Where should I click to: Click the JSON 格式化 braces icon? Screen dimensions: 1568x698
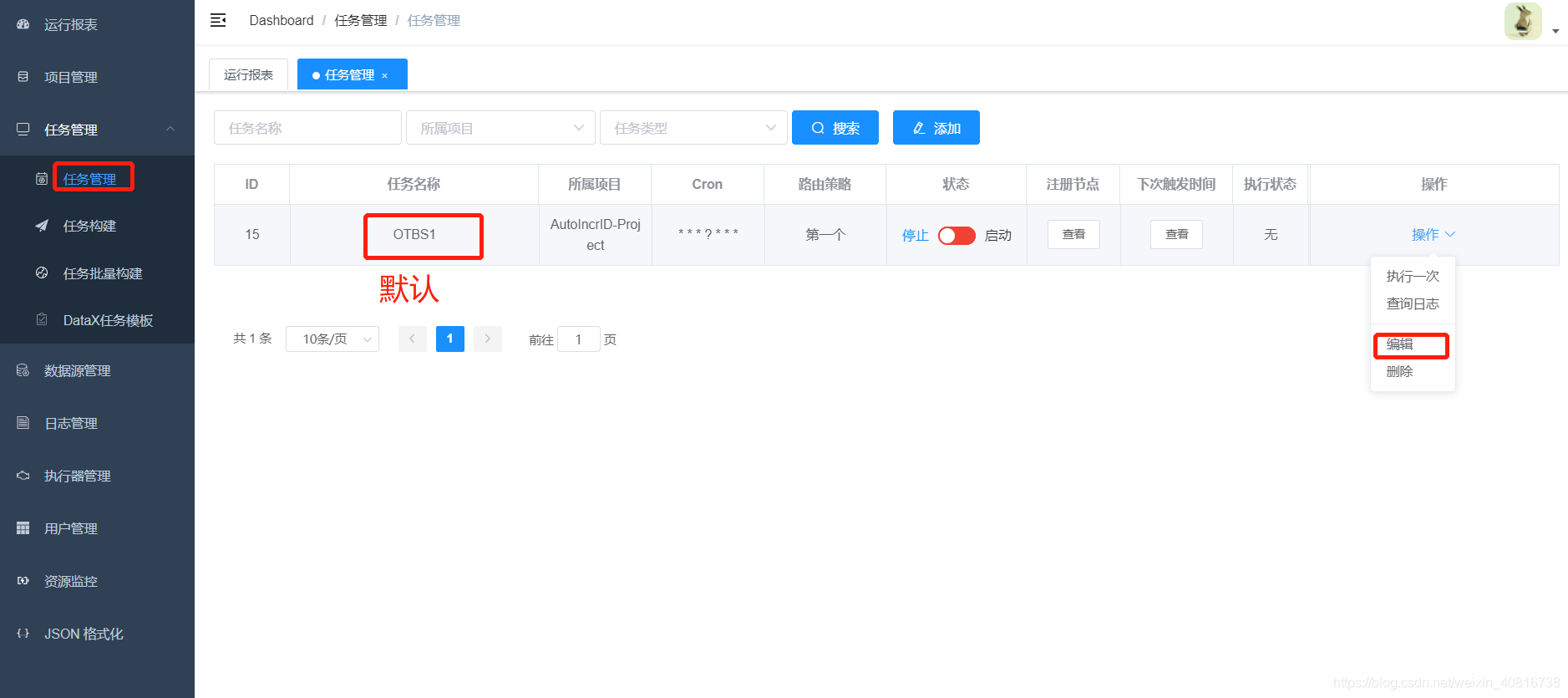[23, 634]
